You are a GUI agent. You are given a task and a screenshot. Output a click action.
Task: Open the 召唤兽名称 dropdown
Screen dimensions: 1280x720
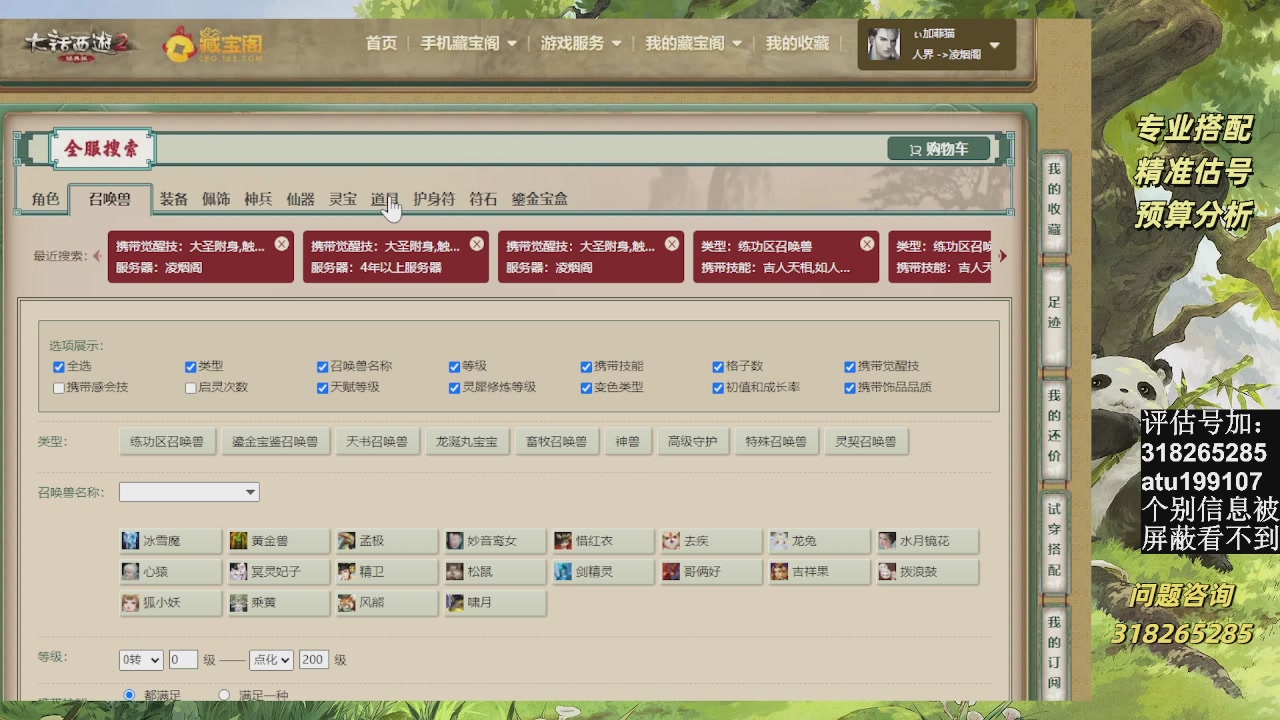point(189,492)
